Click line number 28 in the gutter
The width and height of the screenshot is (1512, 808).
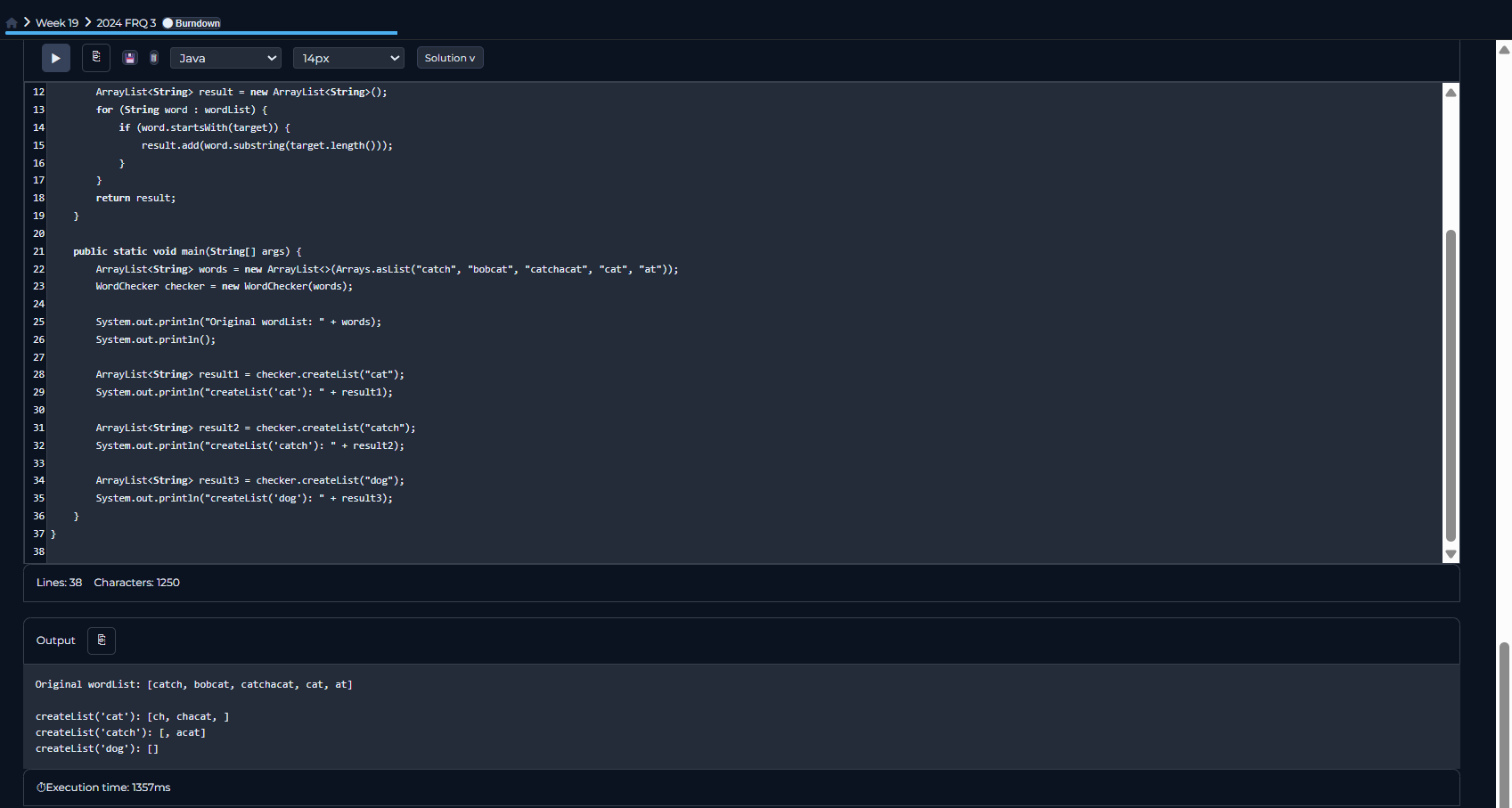pyautogui.click(x=38, y=374)
